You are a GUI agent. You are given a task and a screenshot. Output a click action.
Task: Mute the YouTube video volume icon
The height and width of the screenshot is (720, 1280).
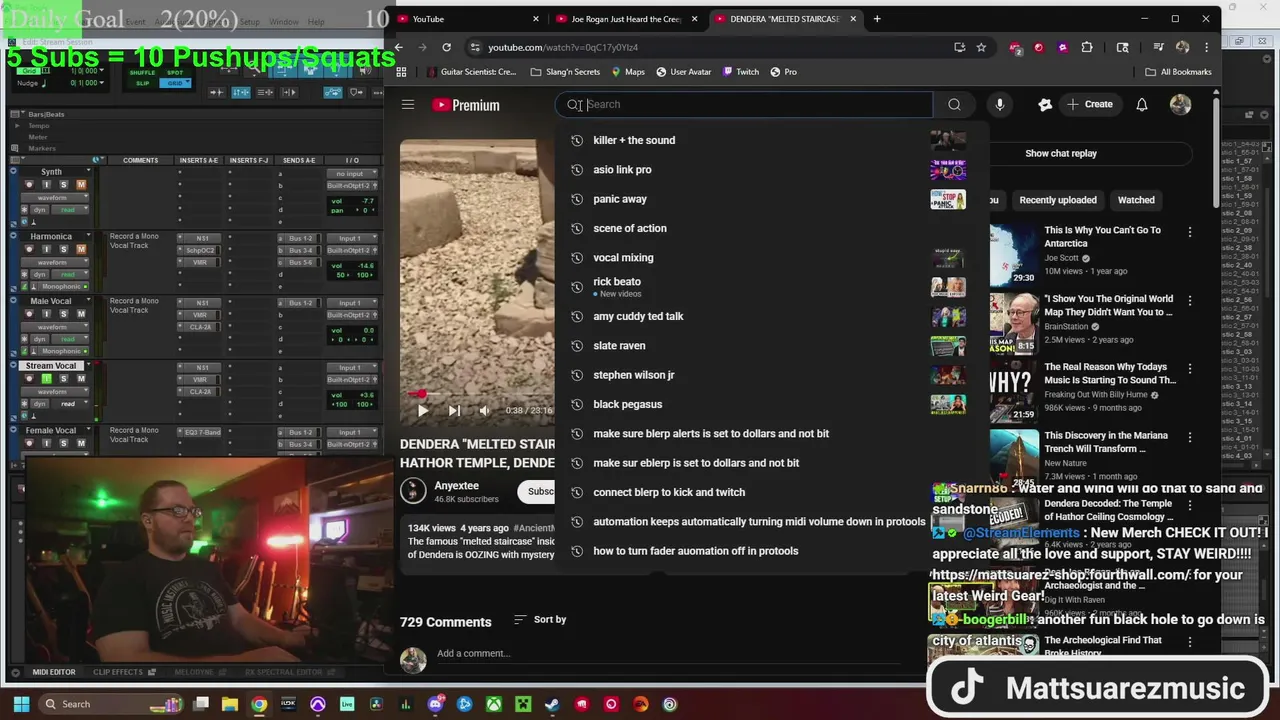point(484,410)
